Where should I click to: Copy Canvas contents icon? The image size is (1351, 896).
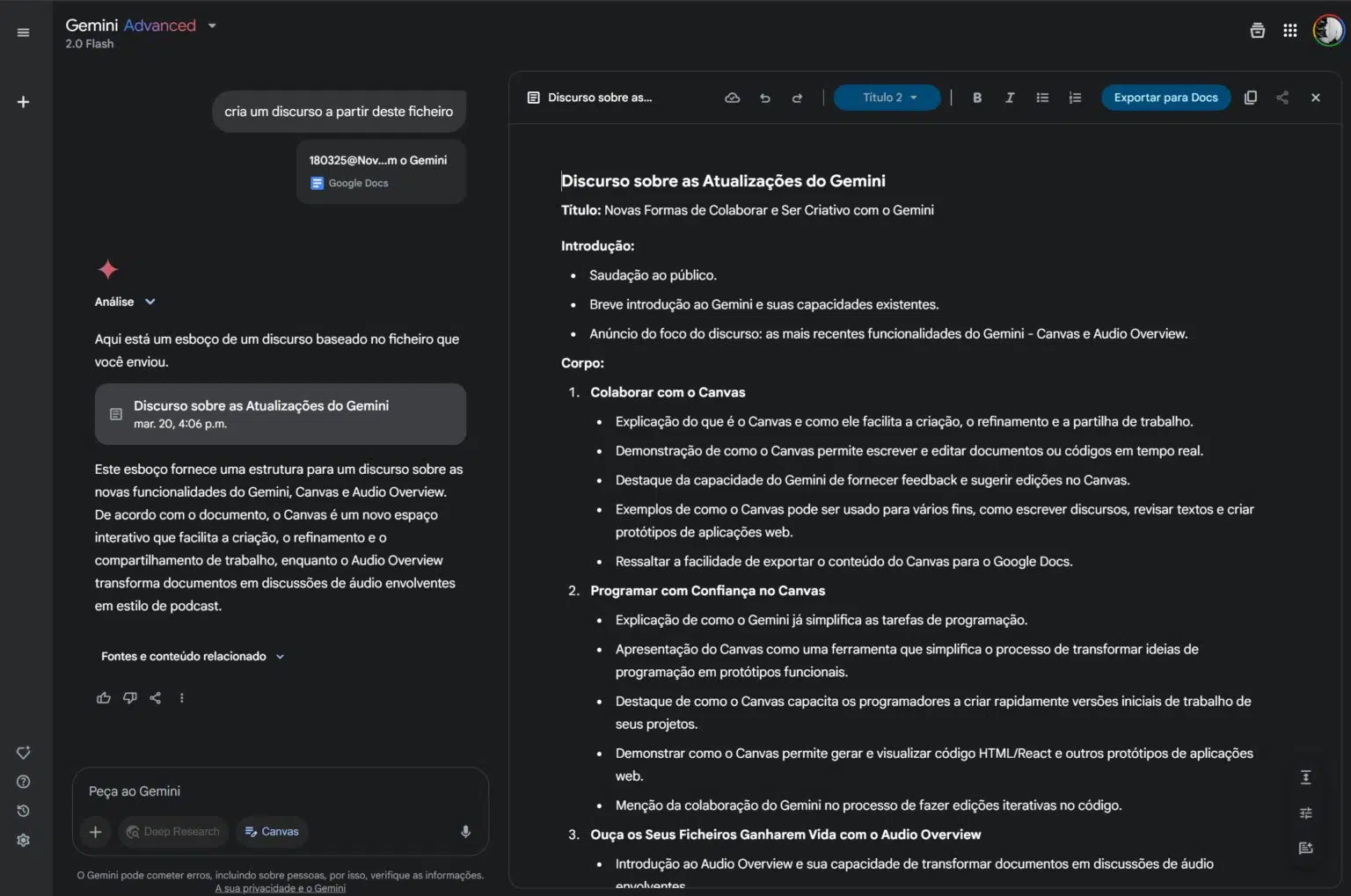[1251, 98]
